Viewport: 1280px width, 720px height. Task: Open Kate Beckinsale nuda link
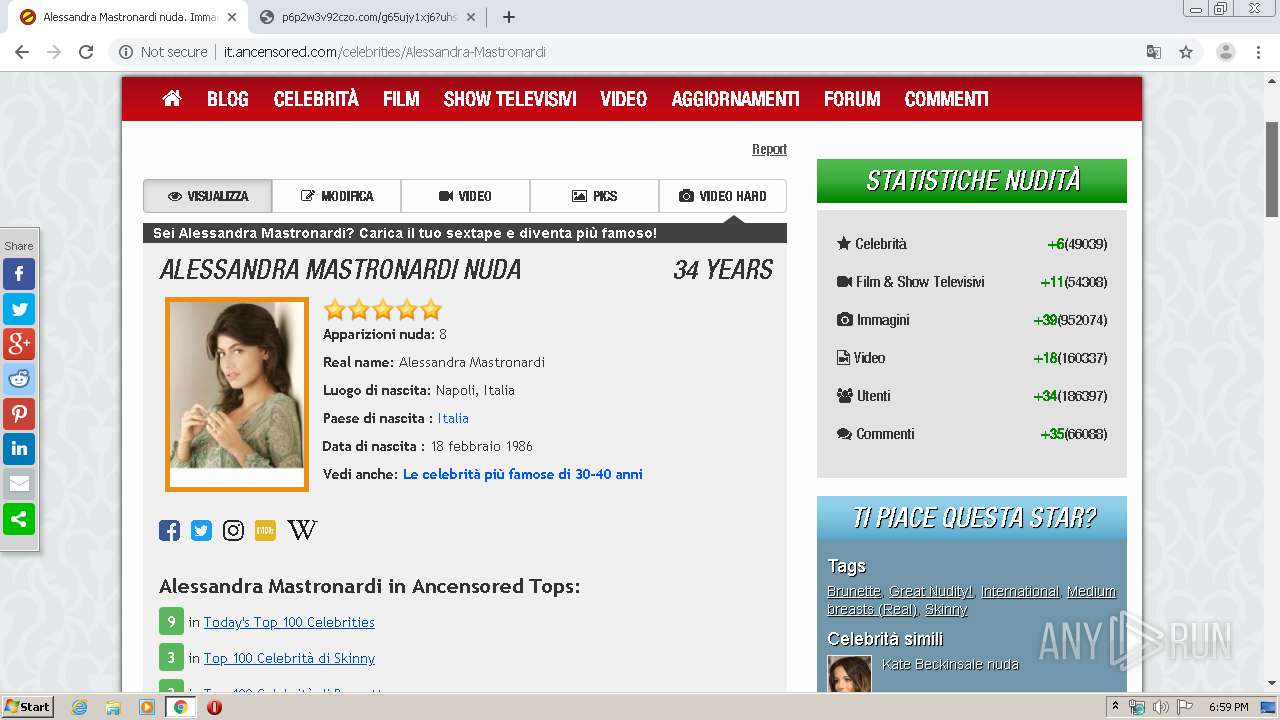pyautogui.click(x=950, y=664)
